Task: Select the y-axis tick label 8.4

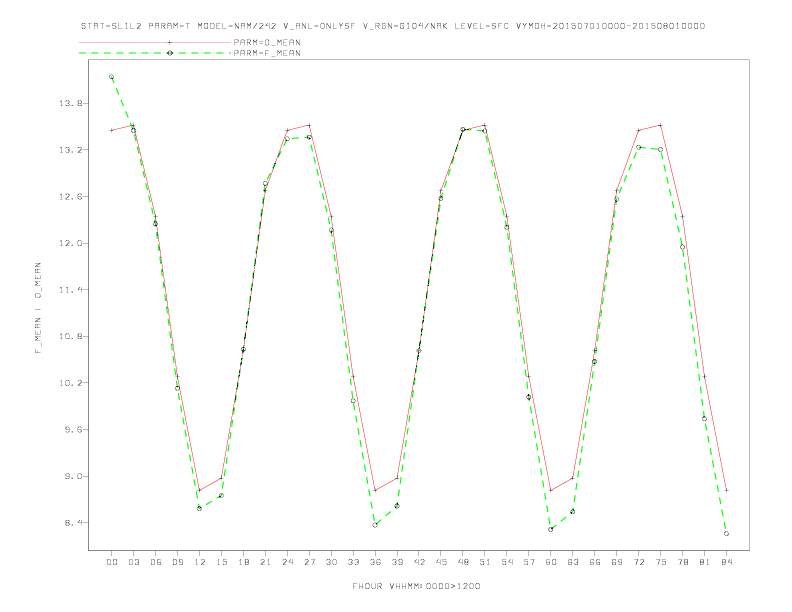Action: click(x=72, y=523)
